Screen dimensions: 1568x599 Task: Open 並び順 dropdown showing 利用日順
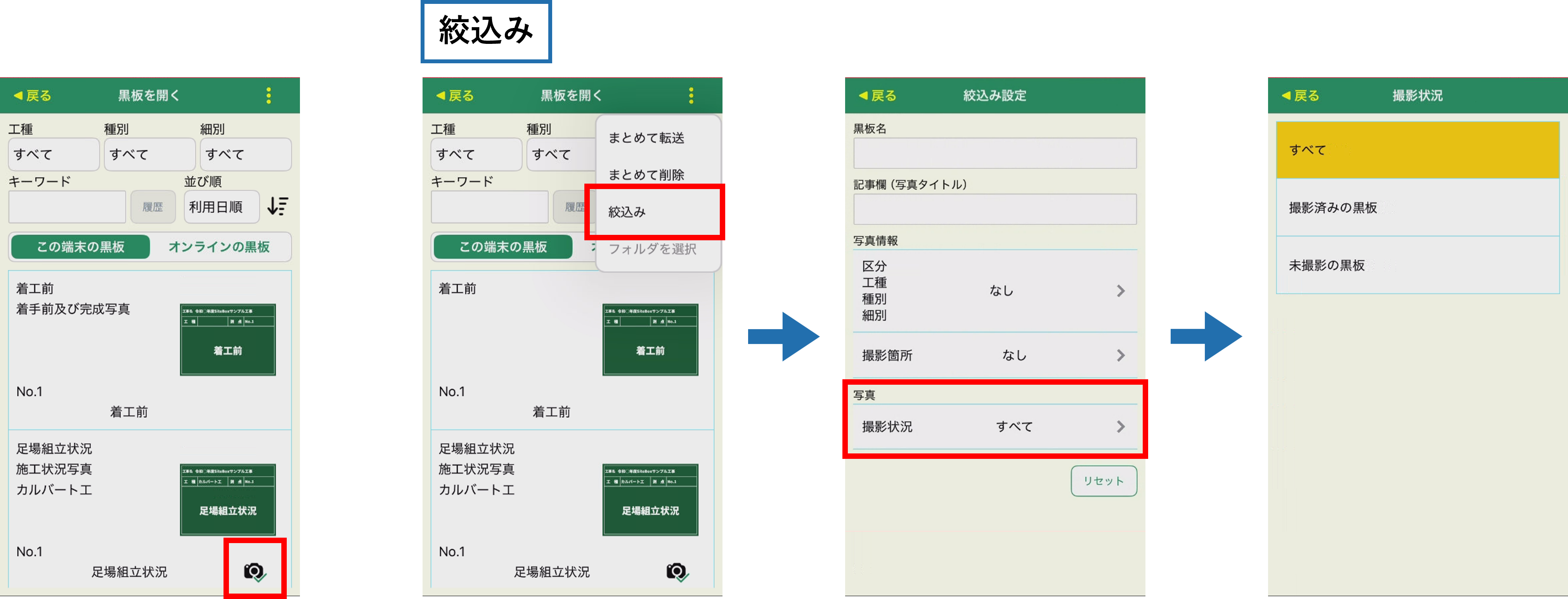[x=222, y=207]
